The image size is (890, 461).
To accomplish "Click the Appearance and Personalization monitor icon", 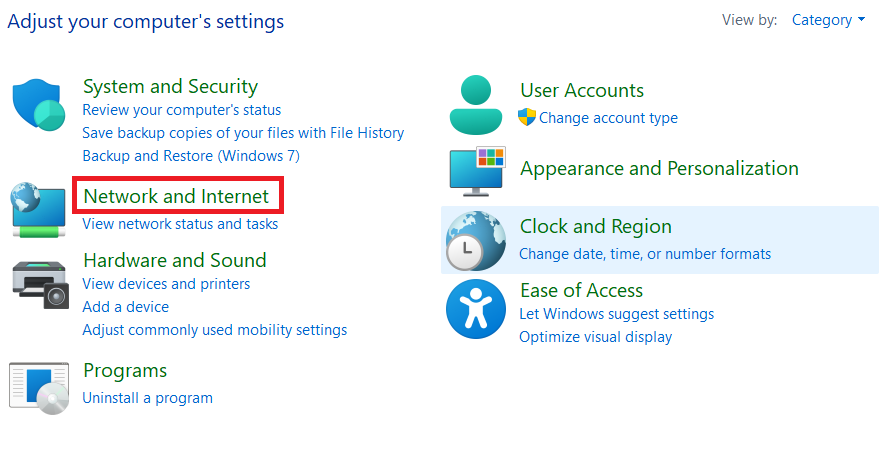I will (476, 170).
